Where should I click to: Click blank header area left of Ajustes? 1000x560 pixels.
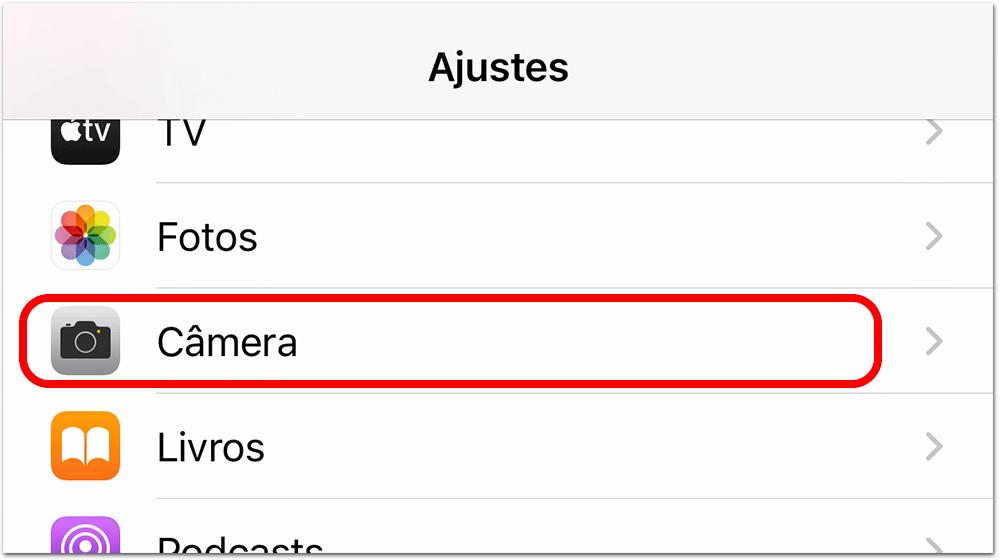(200, 67)
